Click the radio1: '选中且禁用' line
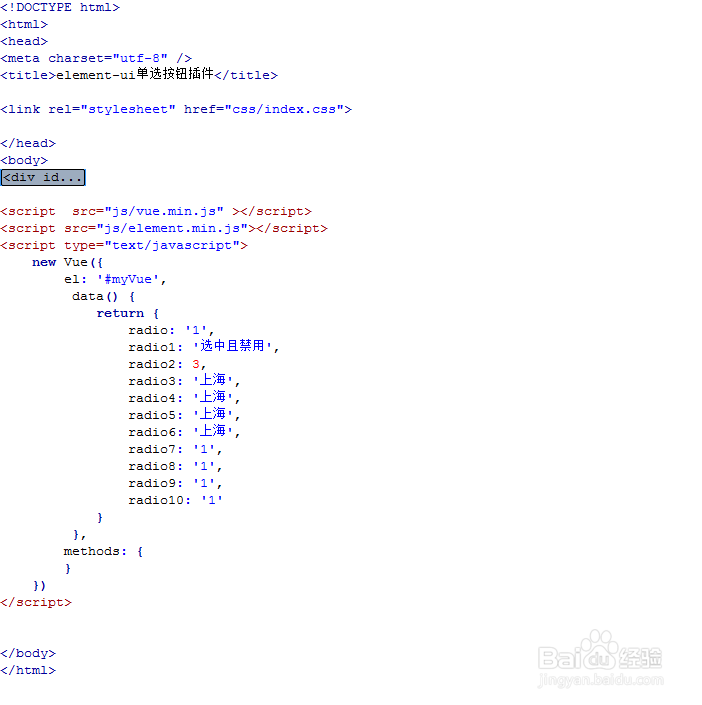The height and width of the screenshot is (705, 702). click(204, 347)
